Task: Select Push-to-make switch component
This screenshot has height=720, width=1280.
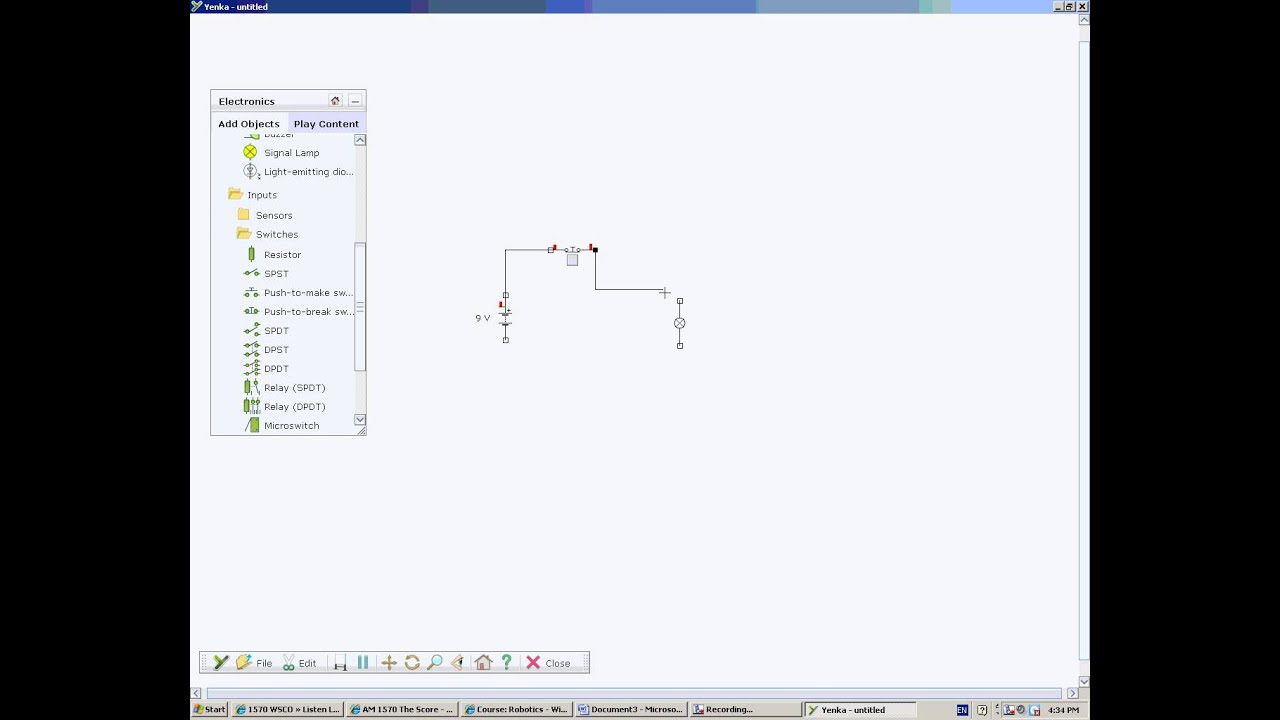Action: coord(298,293)
